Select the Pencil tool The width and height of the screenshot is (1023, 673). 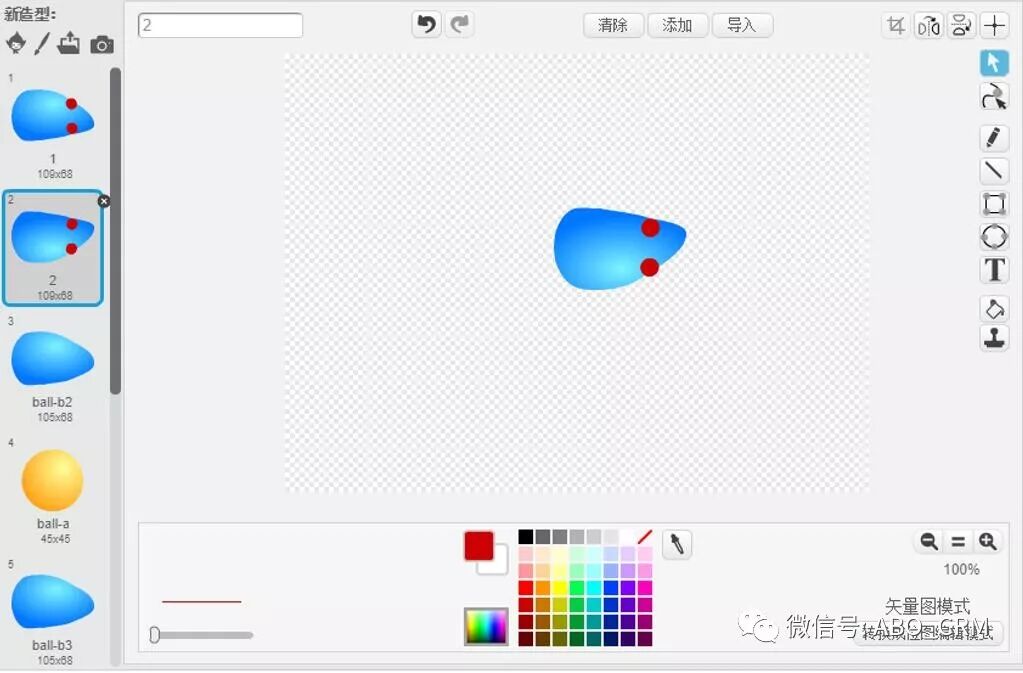[x=994, y=138]
